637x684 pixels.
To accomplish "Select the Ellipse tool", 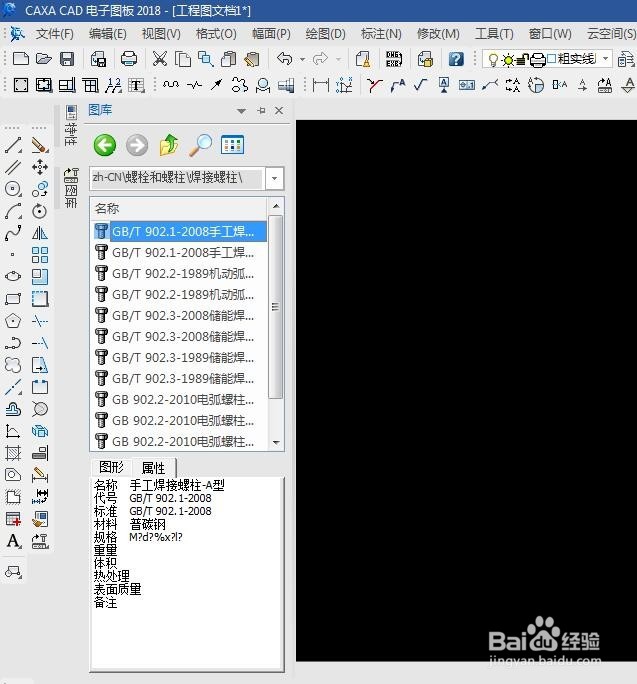I will click(x=13, y=276).
